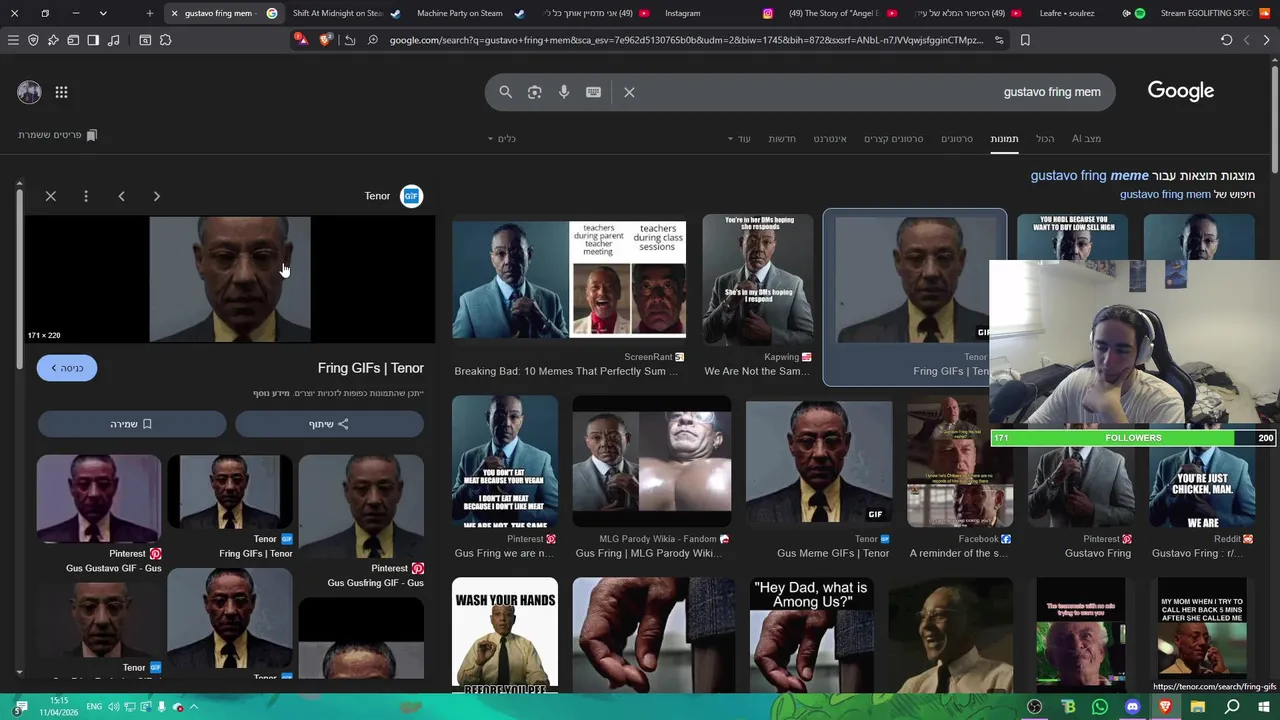Open Fring GIFs | Tenor title link
This screenshot has height=720, width=1280.
(370, 368)
